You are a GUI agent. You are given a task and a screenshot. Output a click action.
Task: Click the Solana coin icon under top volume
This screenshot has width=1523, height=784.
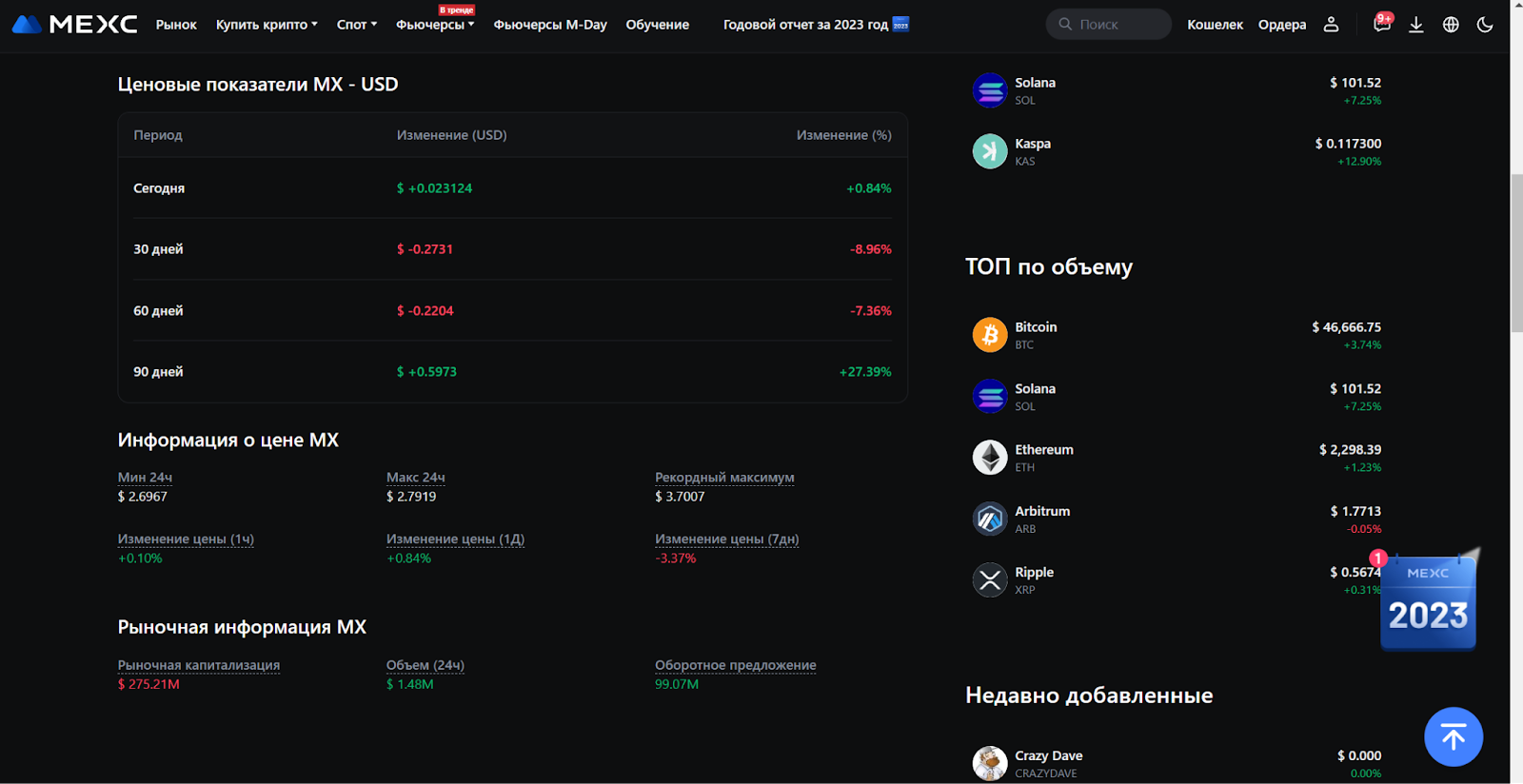[990, 396]
